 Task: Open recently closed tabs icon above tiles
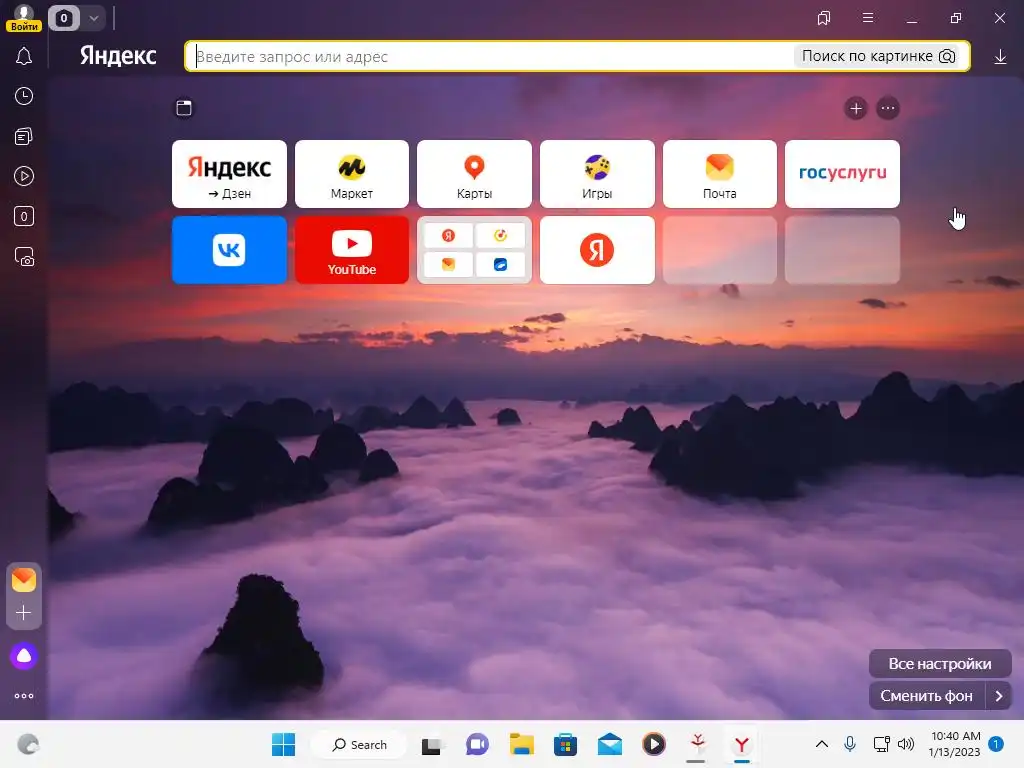pyautogui.click(x=184, y=108)
